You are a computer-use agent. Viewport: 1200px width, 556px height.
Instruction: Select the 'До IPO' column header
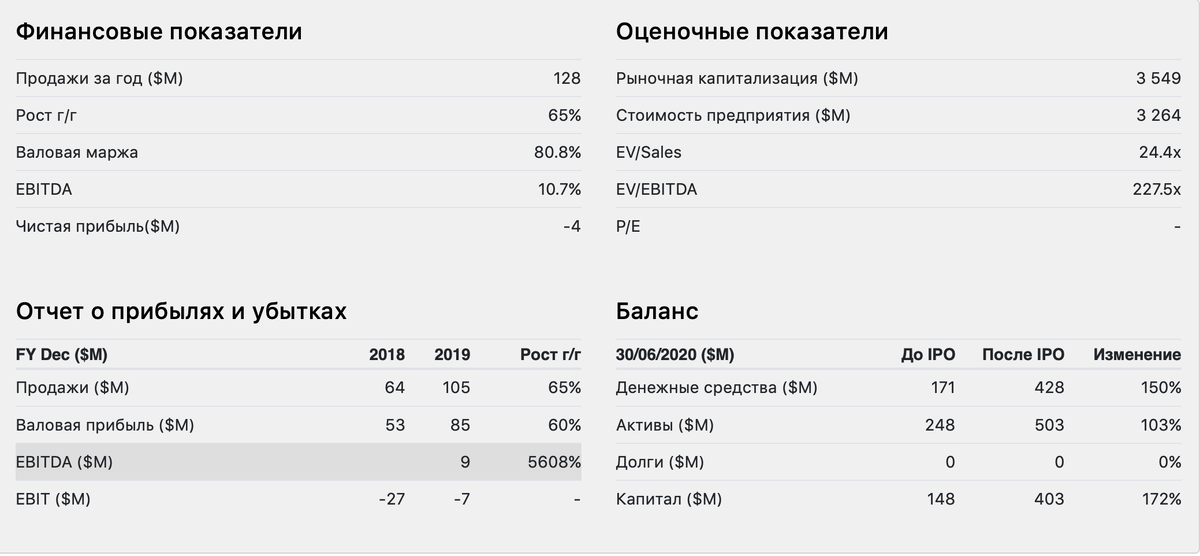click(x=927, y=355)
